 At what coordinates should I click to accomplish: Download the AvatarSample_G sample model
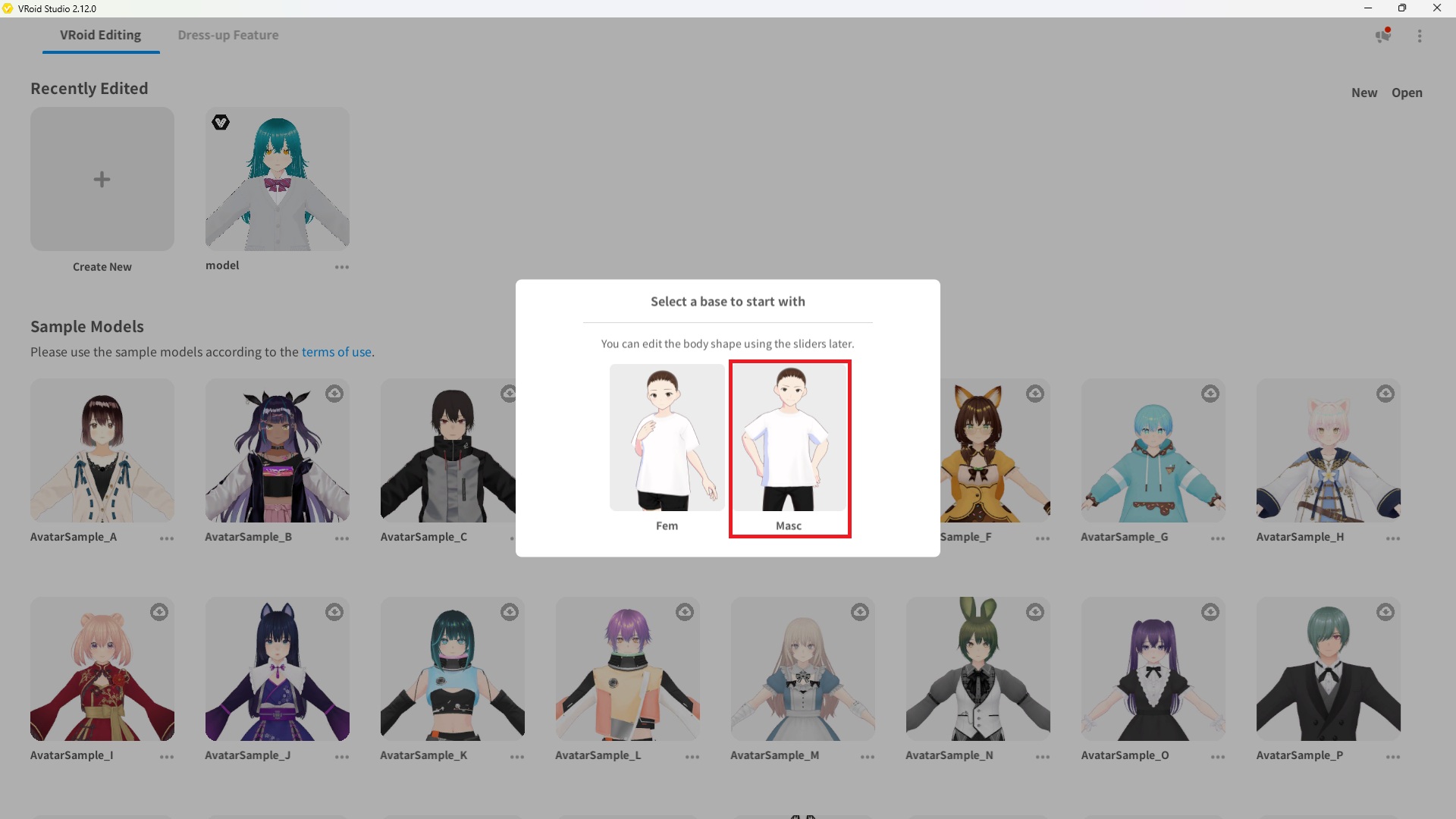1210,394
